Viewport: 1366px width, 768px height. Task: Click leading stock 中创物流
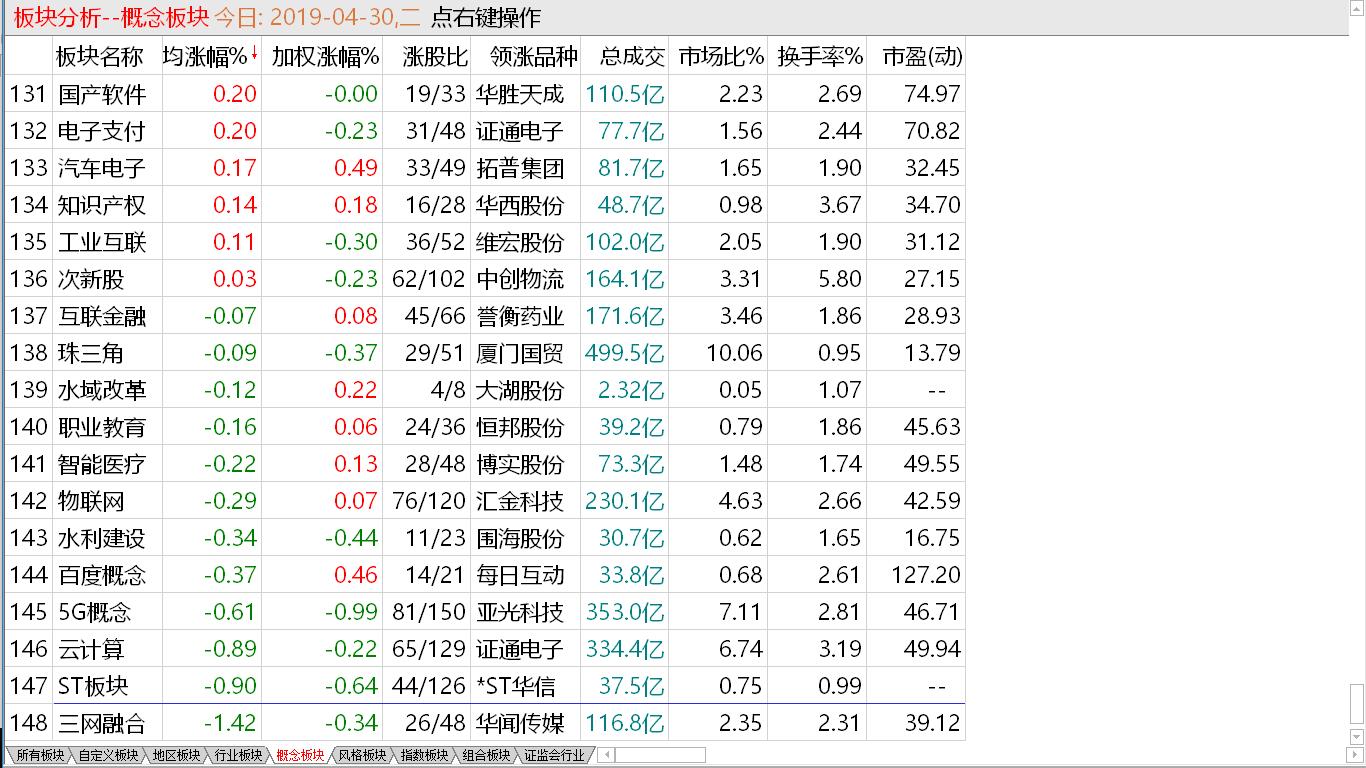point(520,279)
